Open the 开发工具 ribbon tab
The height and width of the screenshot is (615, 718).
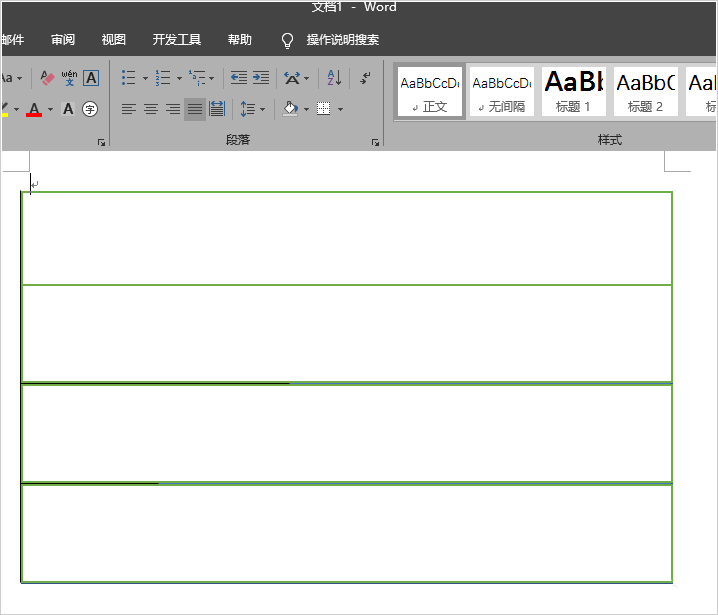[177, 40]
